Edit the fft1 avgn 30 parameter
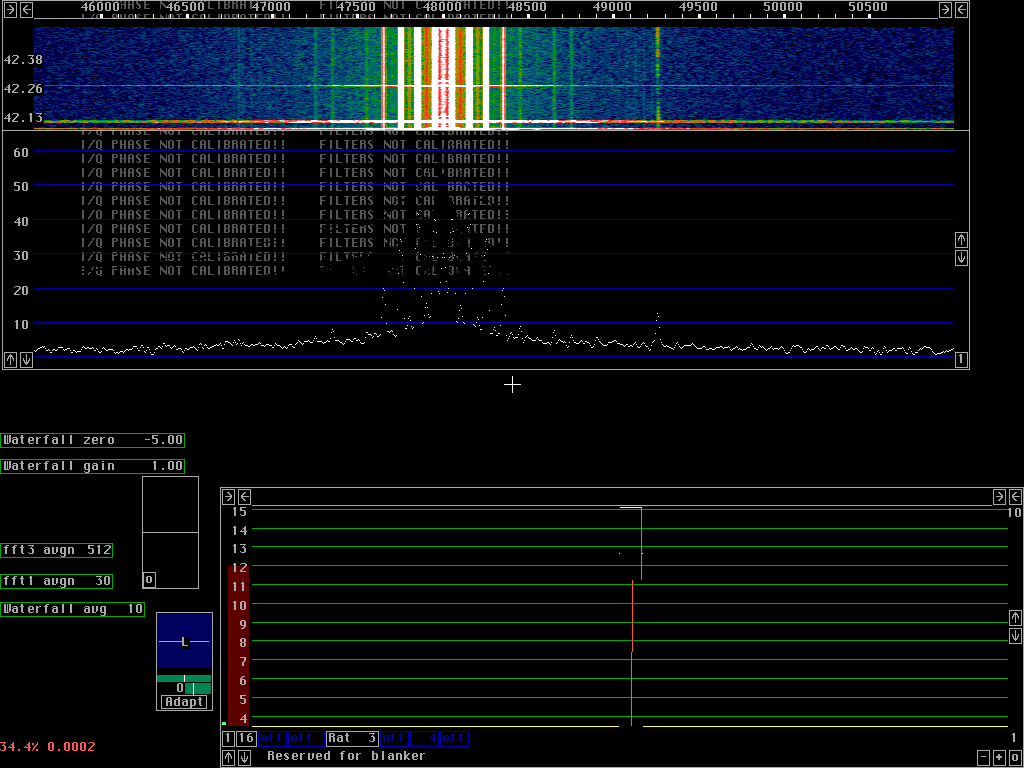 point(57,581)
